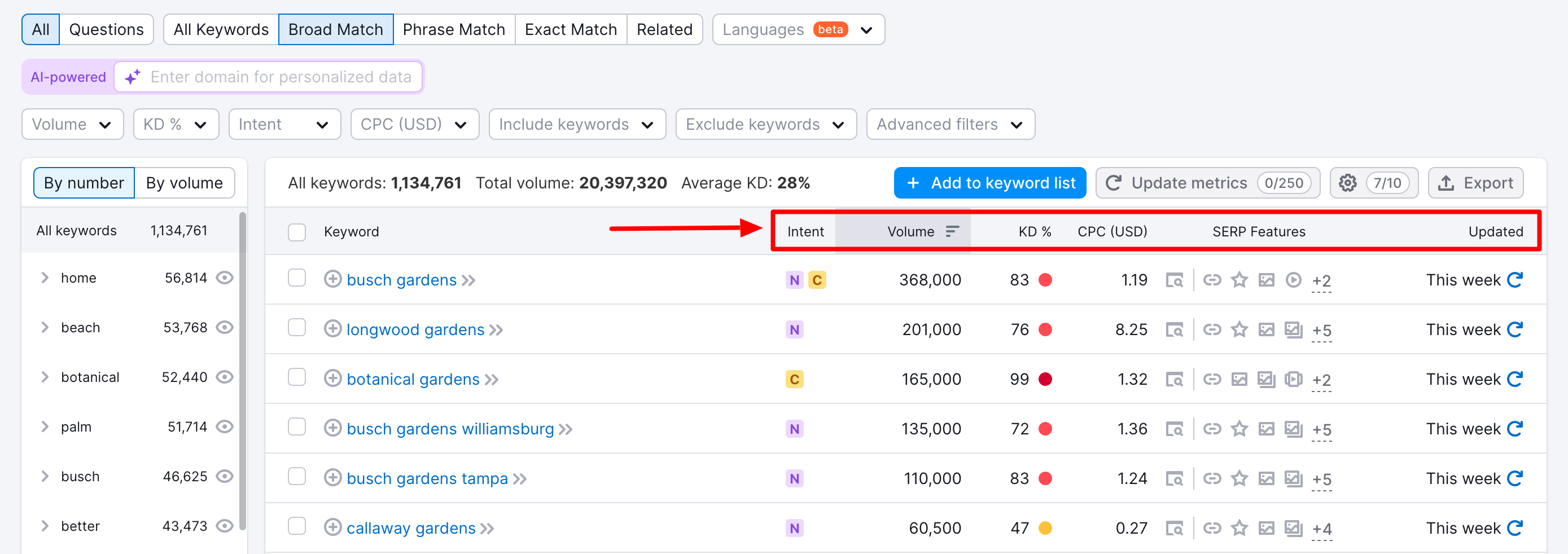Click the plus icon beside botanical gardens
Image resolution: width=1568 pixels, height=554 pixels.
332,379
